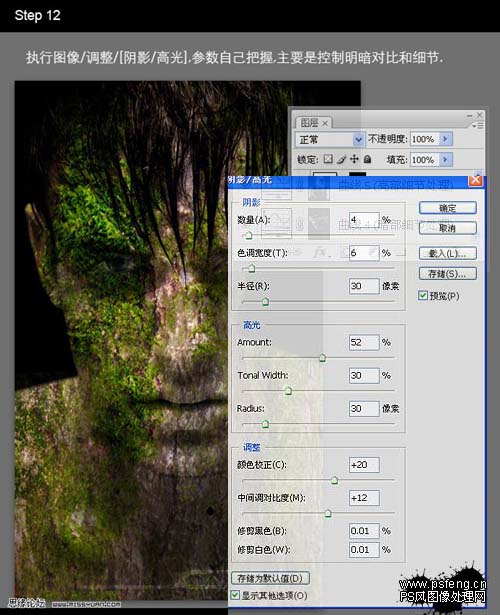Click 修剪黑色(B) value field

pyautogui.click(x=364, y=531)
